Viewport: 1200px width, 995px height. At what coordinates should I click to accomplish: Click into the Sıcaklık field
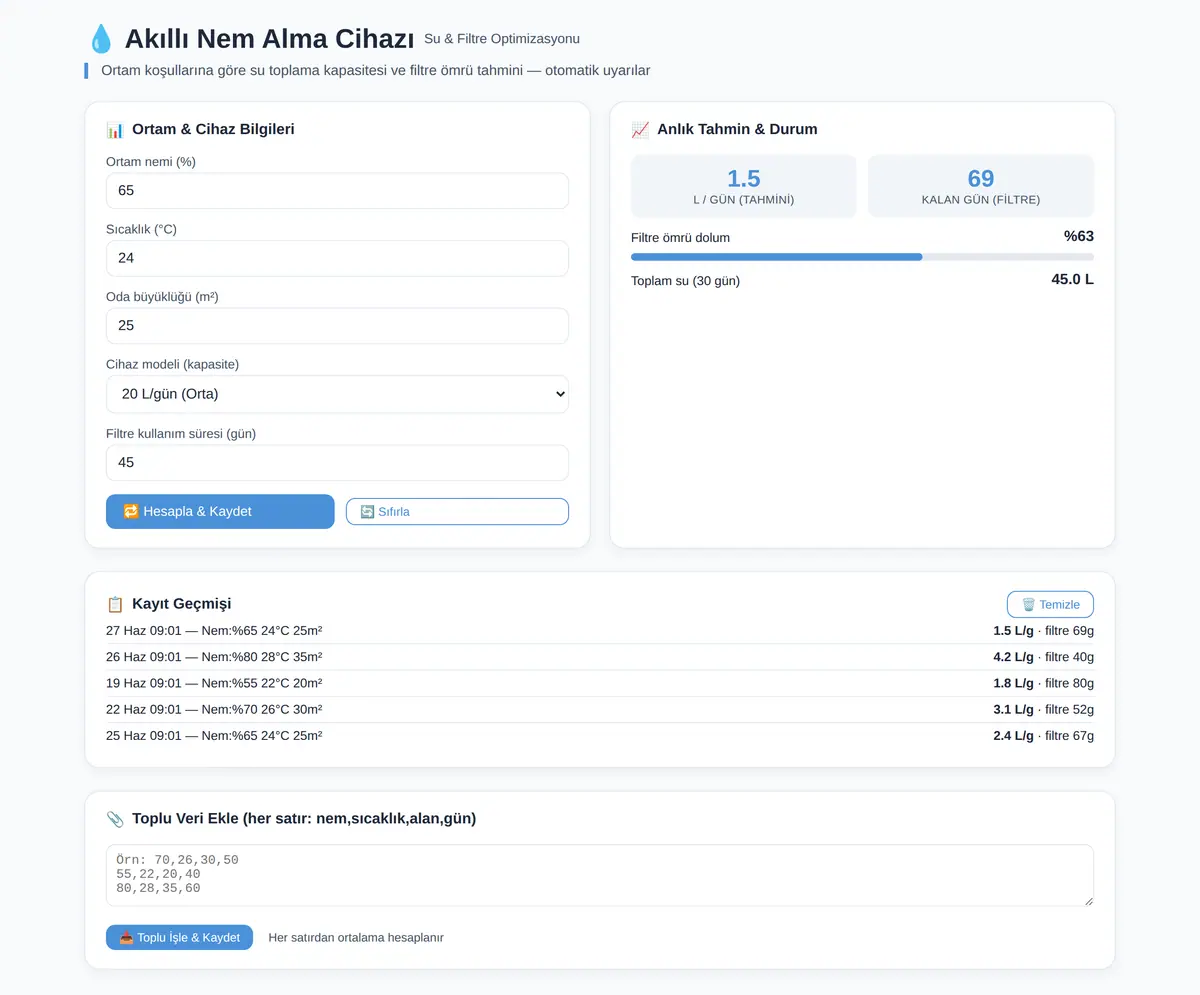337,258
